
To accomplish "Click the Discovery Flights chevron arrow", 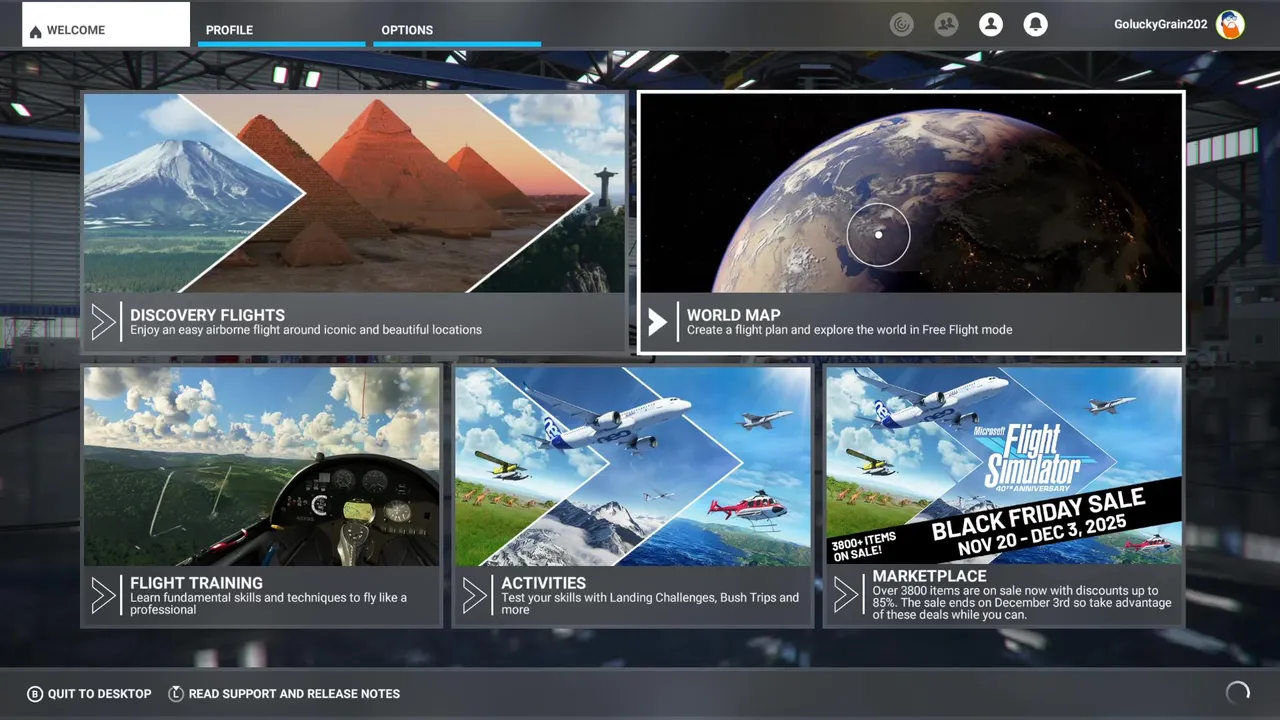I will pyautogui.click(x=103, y=322).
